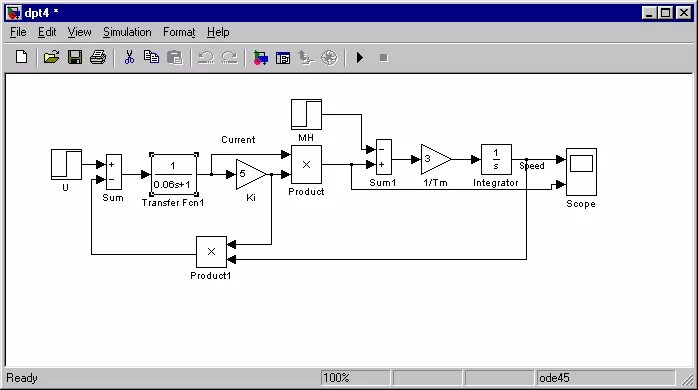Select the Product multiplier block
Image resolution: width=698 pixels, height=390 pixels.
(306, 164)
